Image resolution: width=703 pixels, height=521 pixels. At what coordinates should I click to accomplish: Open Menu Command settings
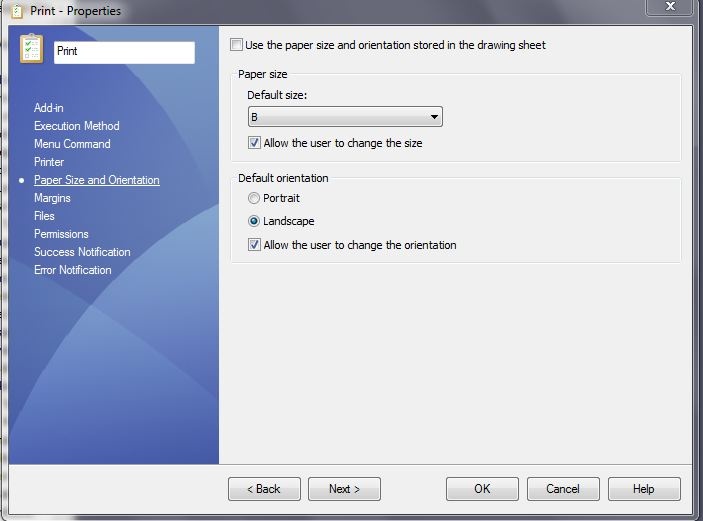(72, 144)
